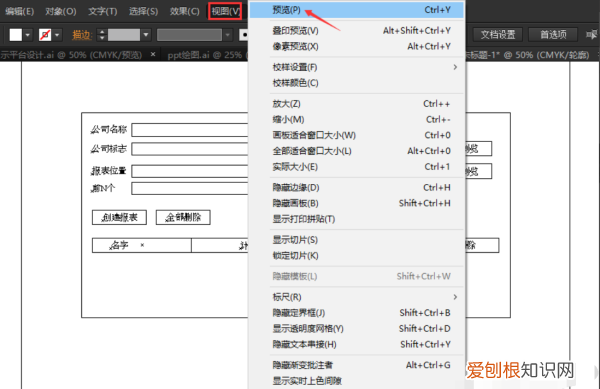The image size is (600, 389).
Task: Click the 公司标志 input field
Action: (x=190, y=149)
